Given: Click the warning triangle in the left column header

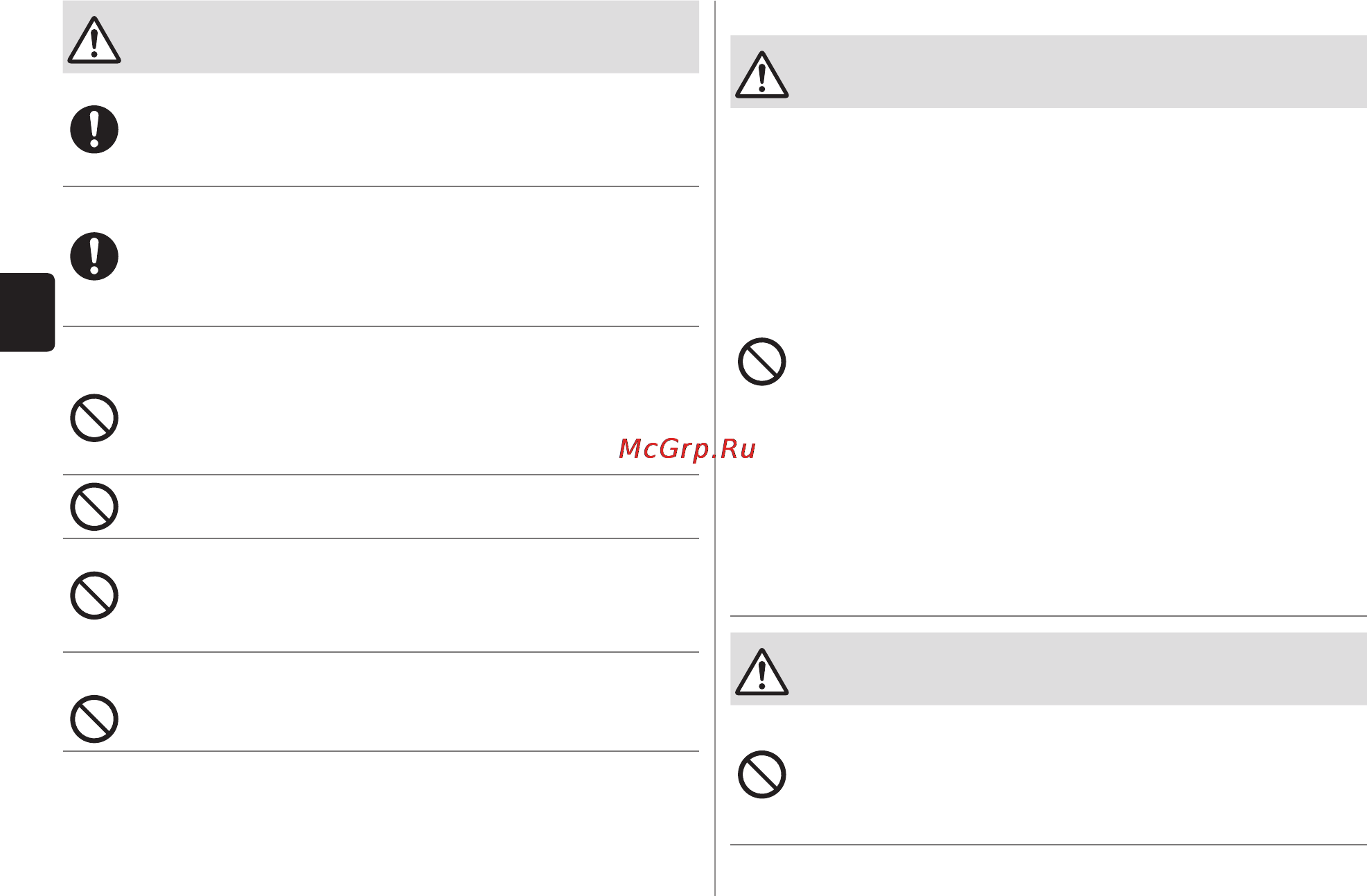Looking at the screenshot, I should pos(94,41).
